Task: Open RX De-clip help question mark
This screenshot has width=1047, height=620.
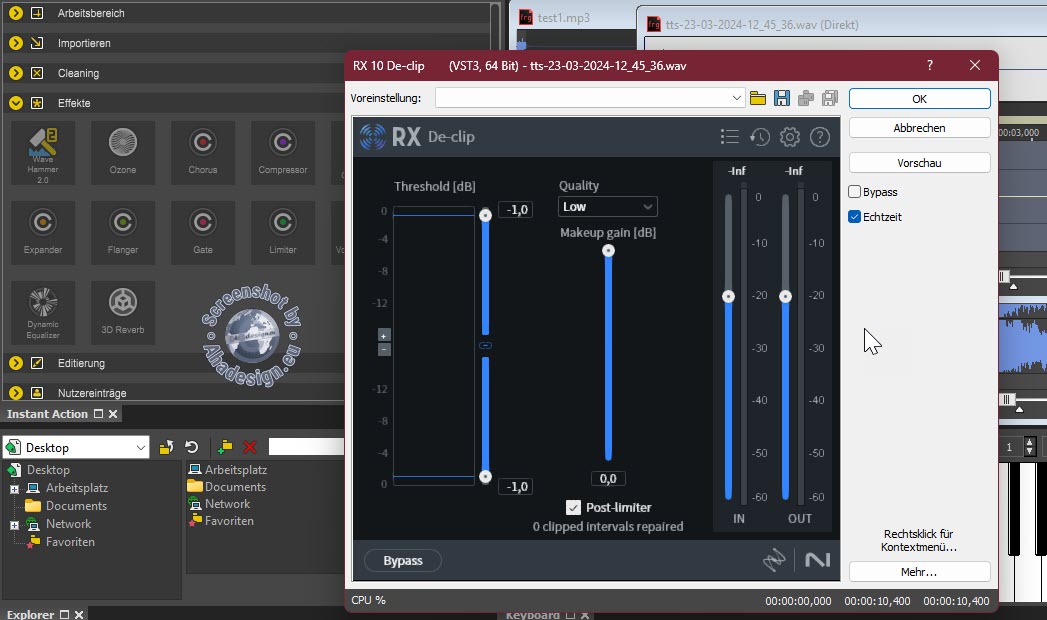Action: tap(820, 137)
